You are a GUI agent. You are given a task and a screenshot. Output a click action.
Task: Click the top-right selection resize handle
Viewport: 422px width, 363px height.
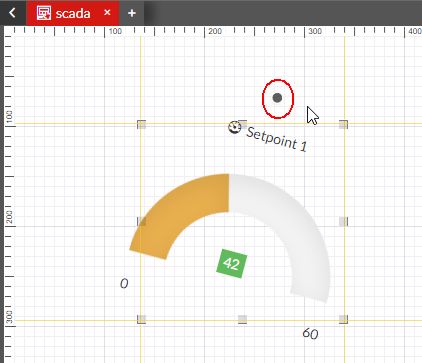tap(343, 125)
